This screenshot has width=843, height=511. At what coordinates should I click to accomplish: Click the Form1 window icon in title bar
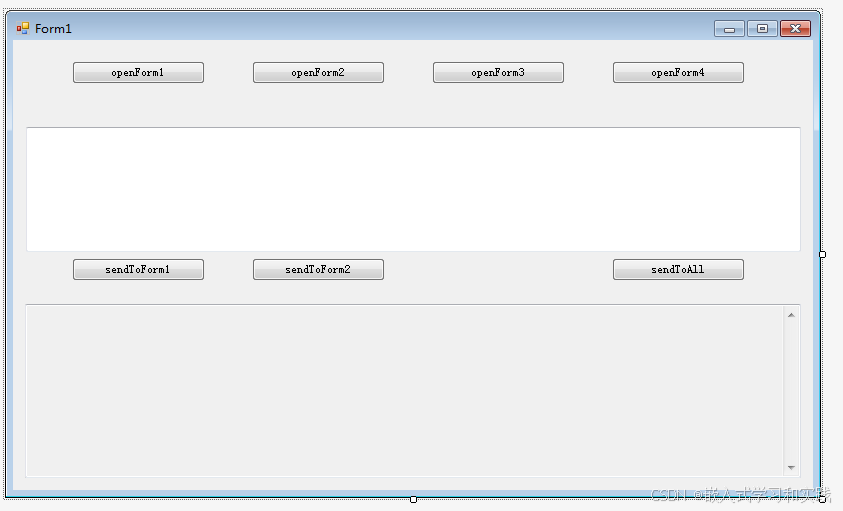pos(23,29)
